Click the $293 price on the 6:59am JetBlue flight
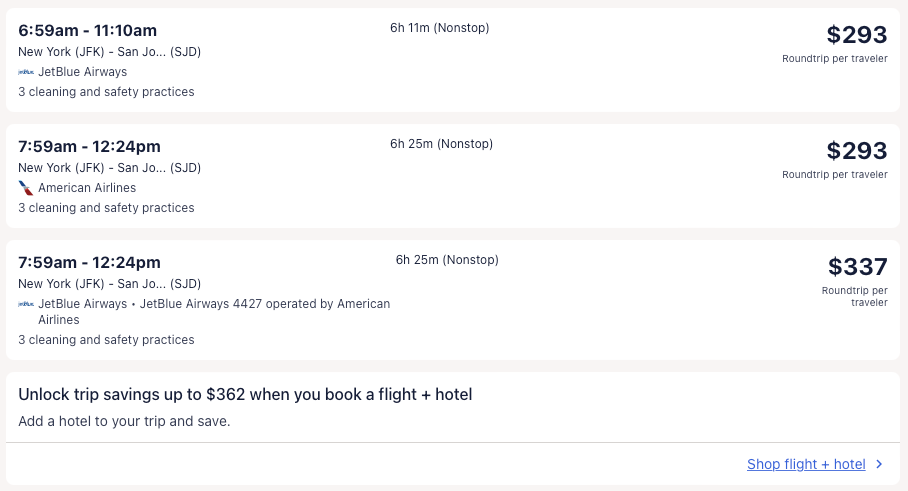 pyautogui.click(x=857, y=35)
